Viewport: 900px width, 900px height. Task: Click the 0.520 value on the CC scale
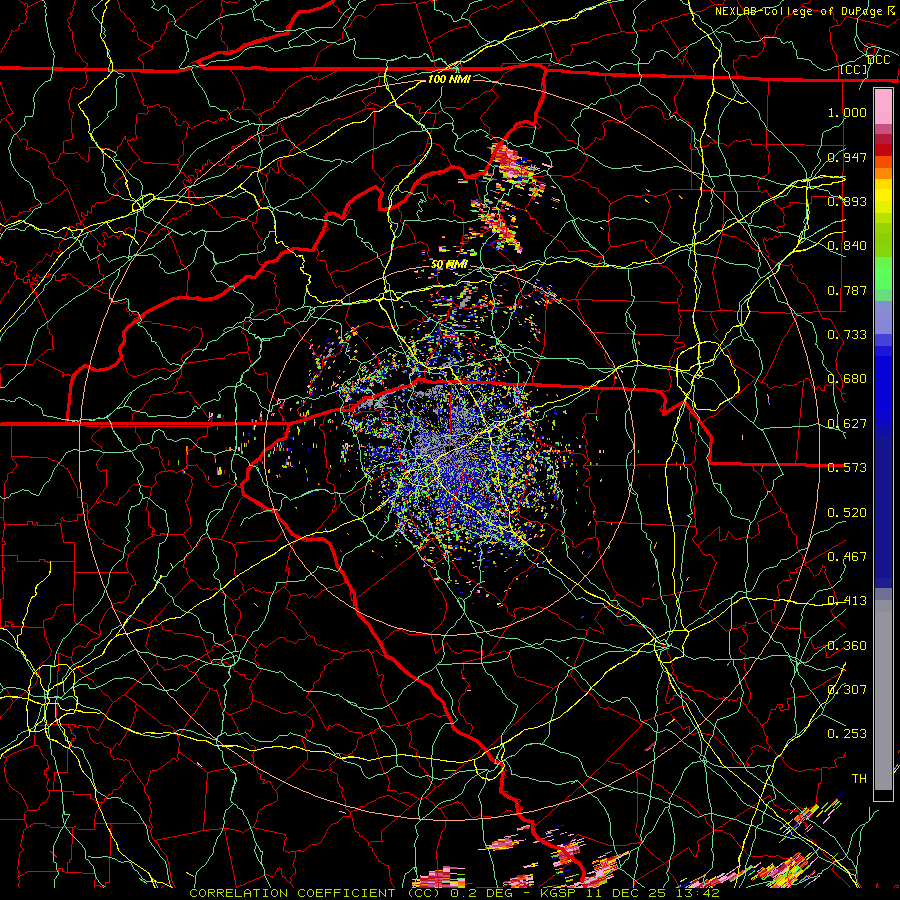click(x=847, y=513)
